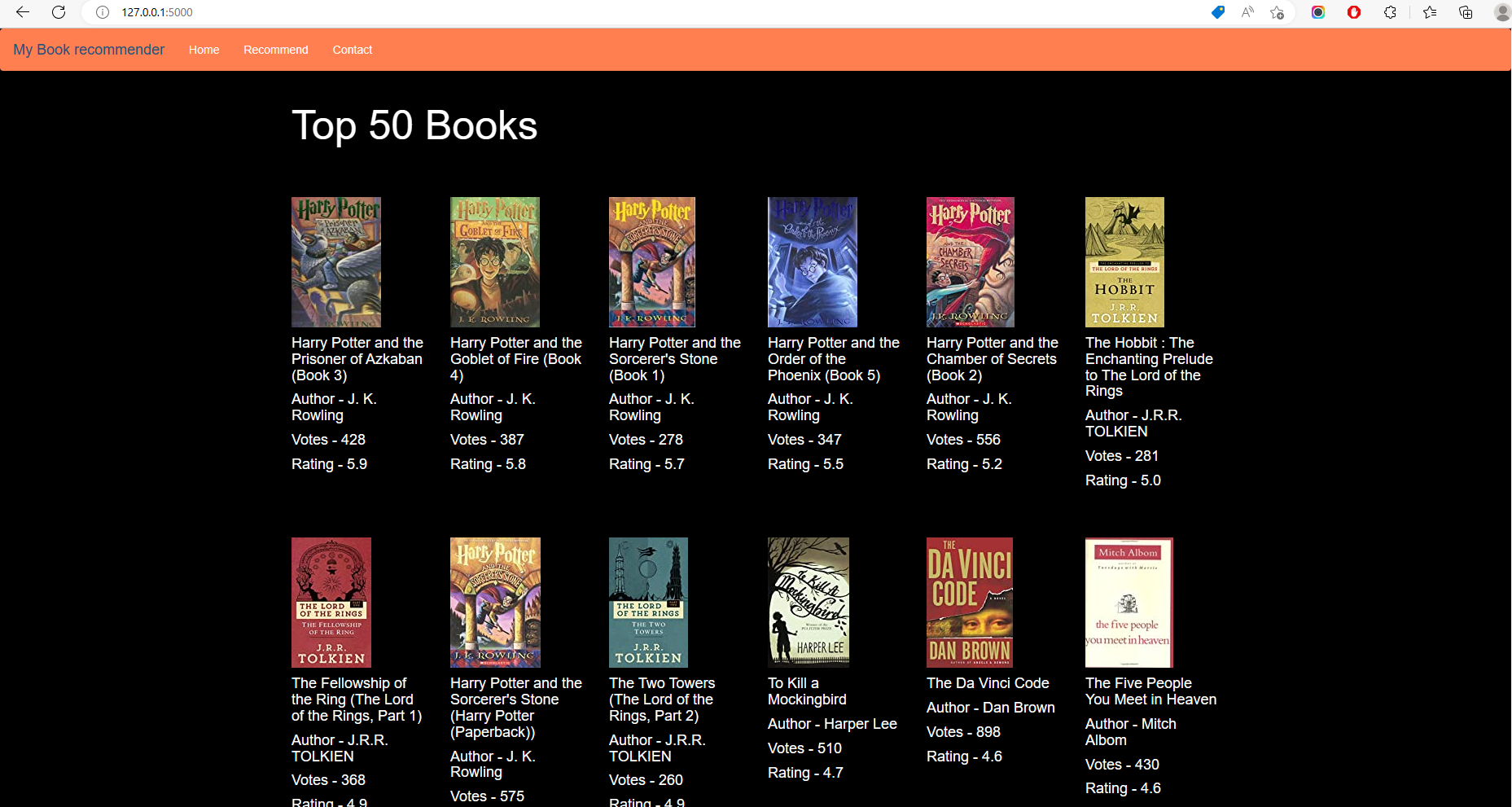Screen dimensions: 1512x807
Task: Go to the Contact page
Action: click(x=352, y=50)
